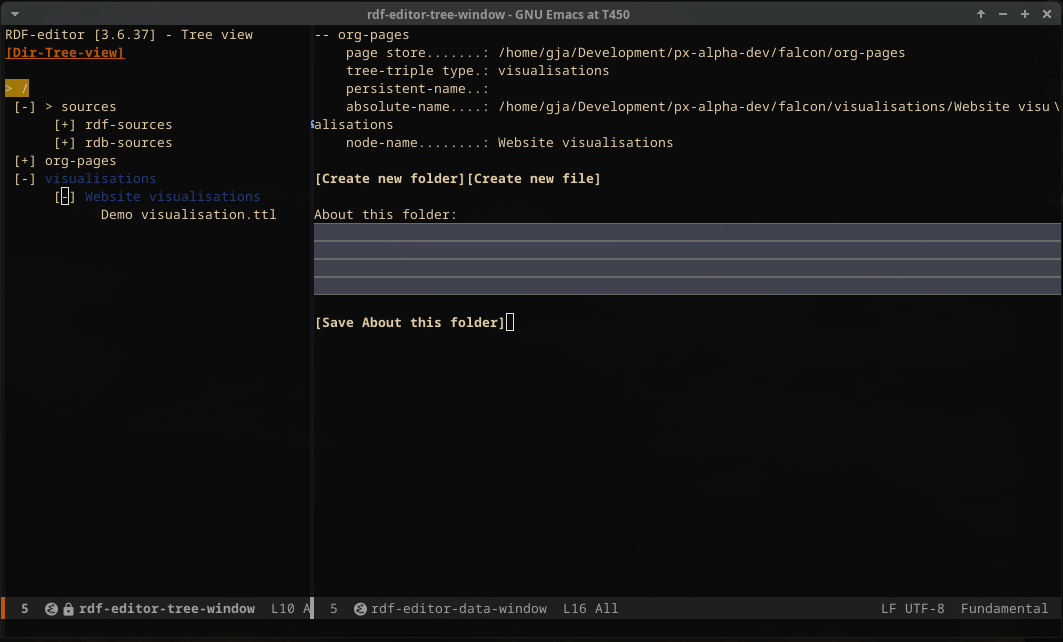Click the Dir-Tree-view link
The height and width of the screenshot is (642, 1063).
tap(65, 53)
